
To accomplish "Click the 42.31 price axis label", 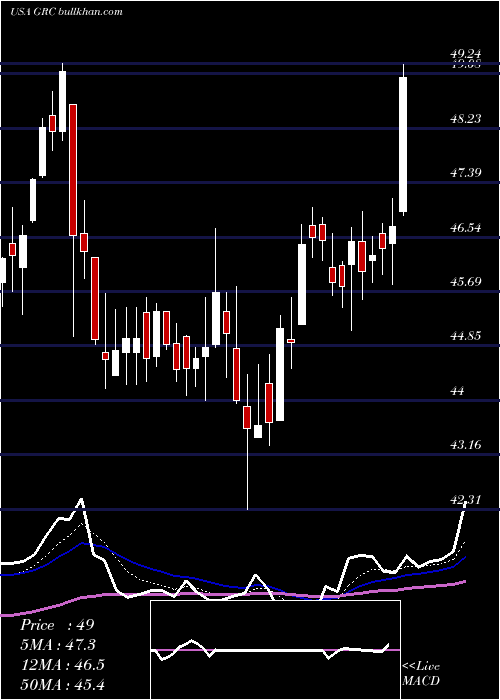I will click(x=465, y=500).
